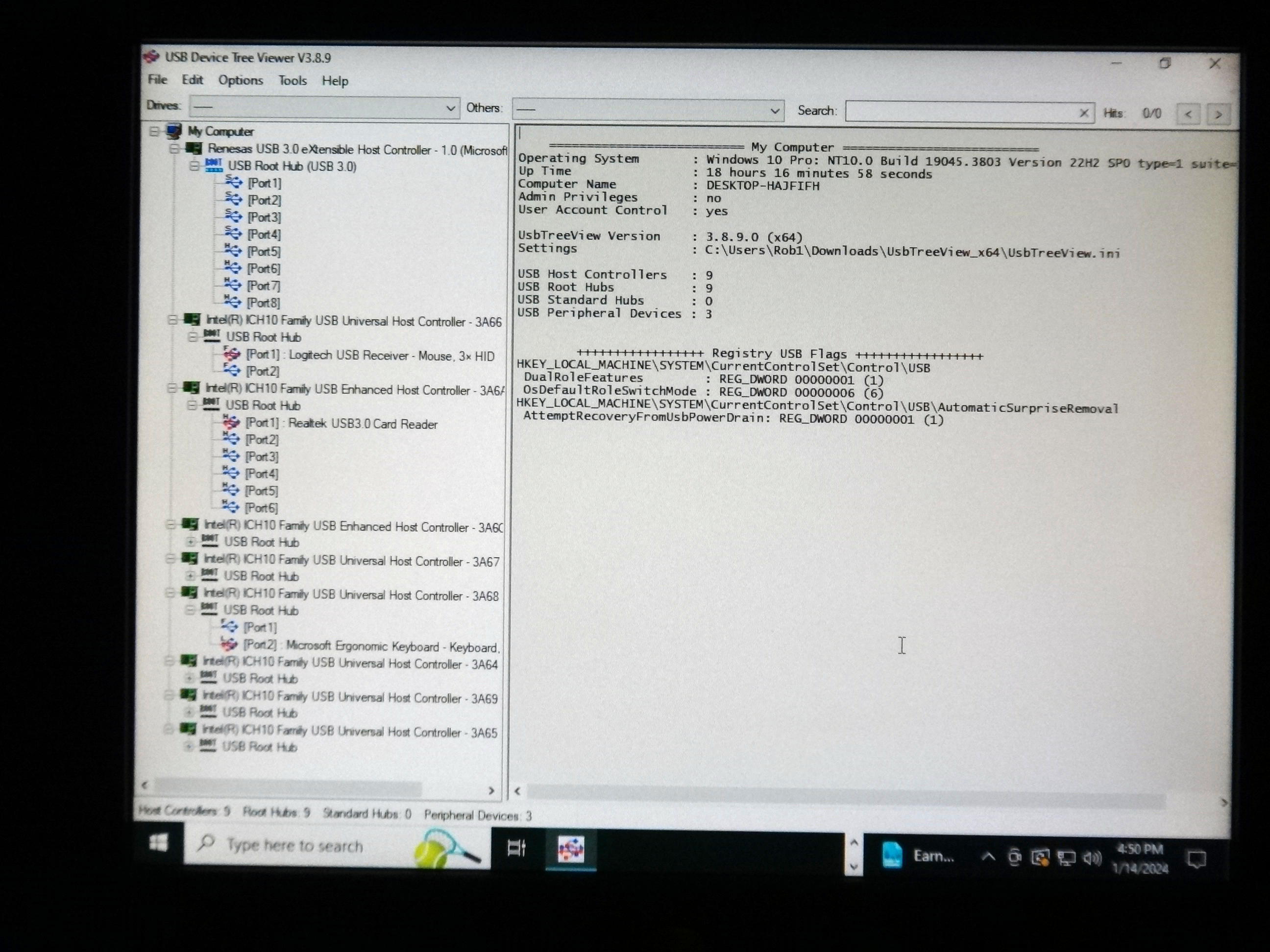1270x952 pixels.
Task: Click the USB Device Tree Viewer taskbar icon
Action: (571, 849)
